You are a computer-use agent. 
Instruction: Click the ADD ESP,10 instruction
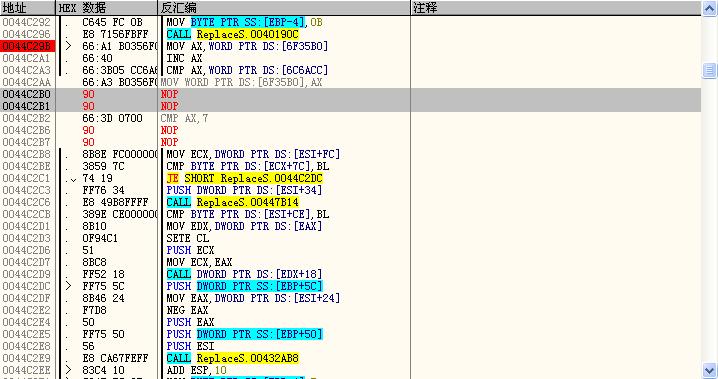click(196, 370)
